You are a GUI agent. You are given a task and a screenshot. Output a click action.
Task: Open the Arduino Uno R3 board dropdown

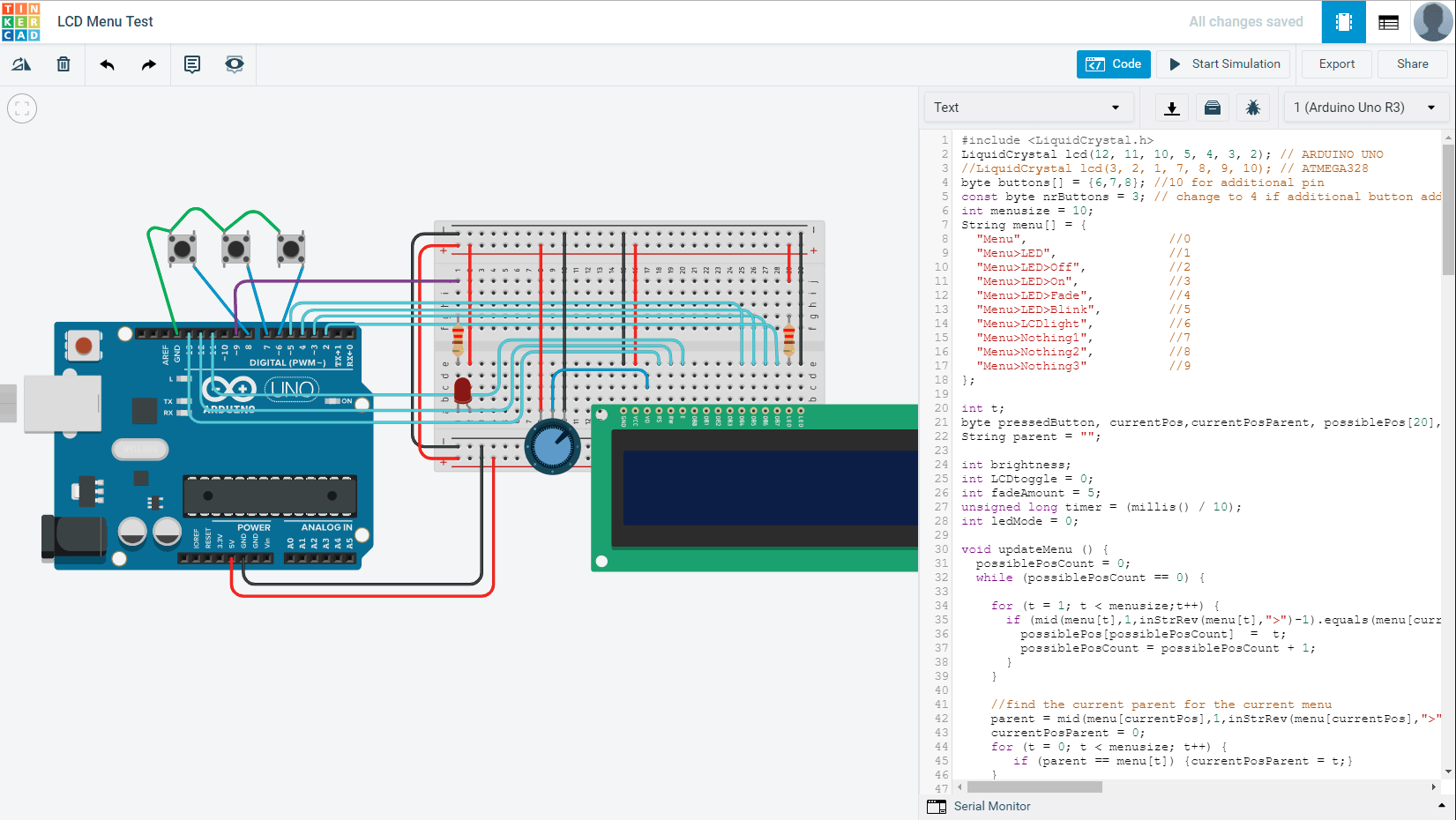pyautogui.click(x=1363, y=107)
